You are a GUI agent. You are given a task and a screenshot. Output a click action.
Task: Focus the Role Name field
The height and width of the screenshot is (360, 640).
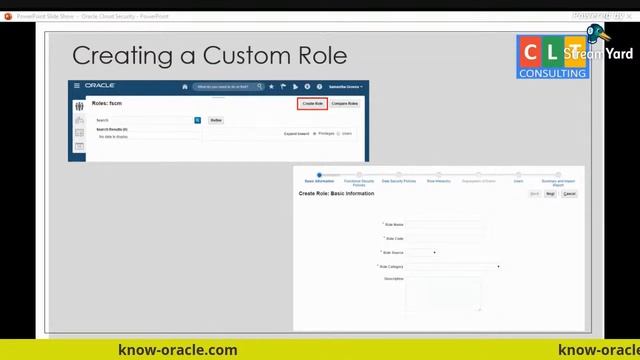(x=444, y=224)
